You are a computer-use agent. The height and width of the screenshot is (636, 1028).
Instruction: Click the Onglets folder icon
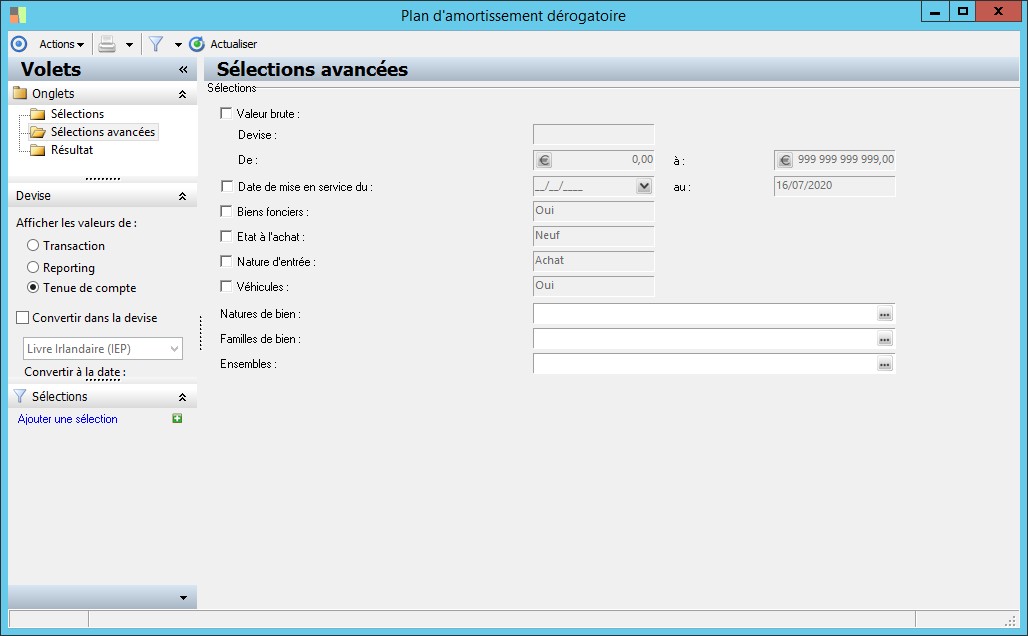20,93
